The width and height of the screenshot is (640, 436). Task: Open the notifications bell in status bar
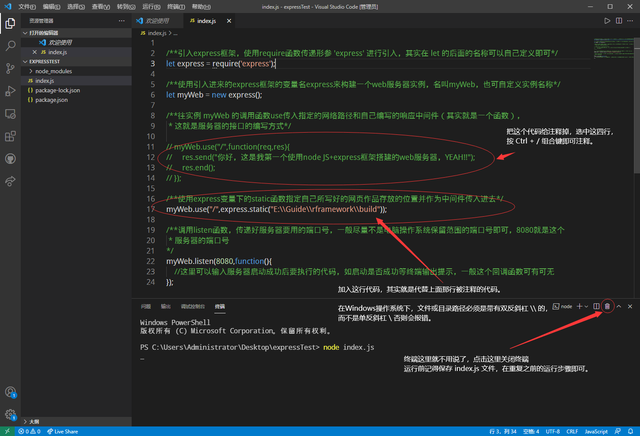[630, 432]
